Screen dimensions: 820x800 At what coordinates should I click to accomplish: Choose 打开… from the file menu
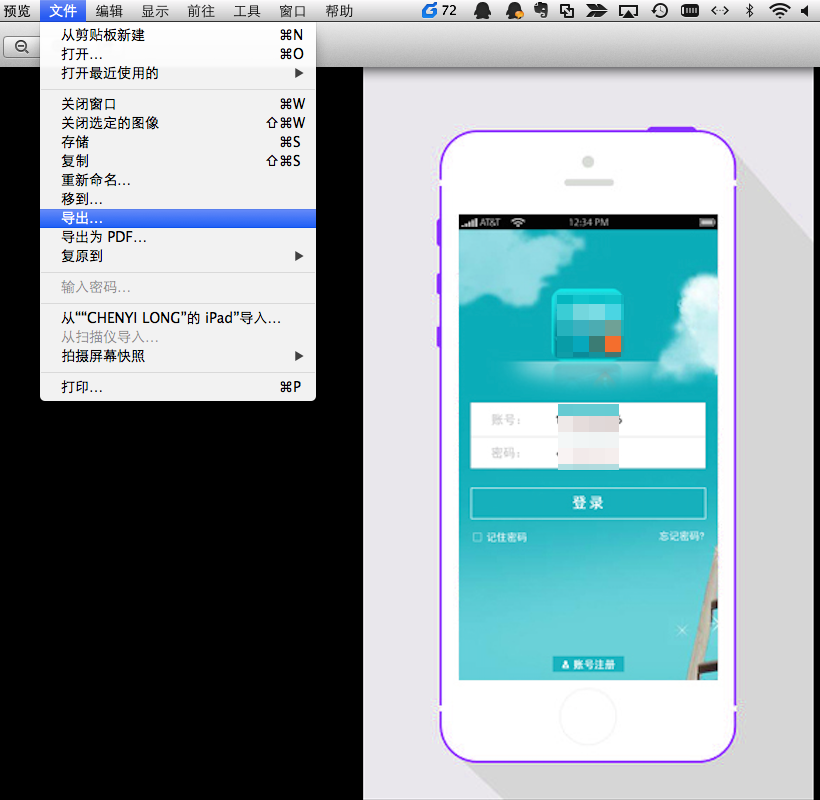[x=178, y=54]
